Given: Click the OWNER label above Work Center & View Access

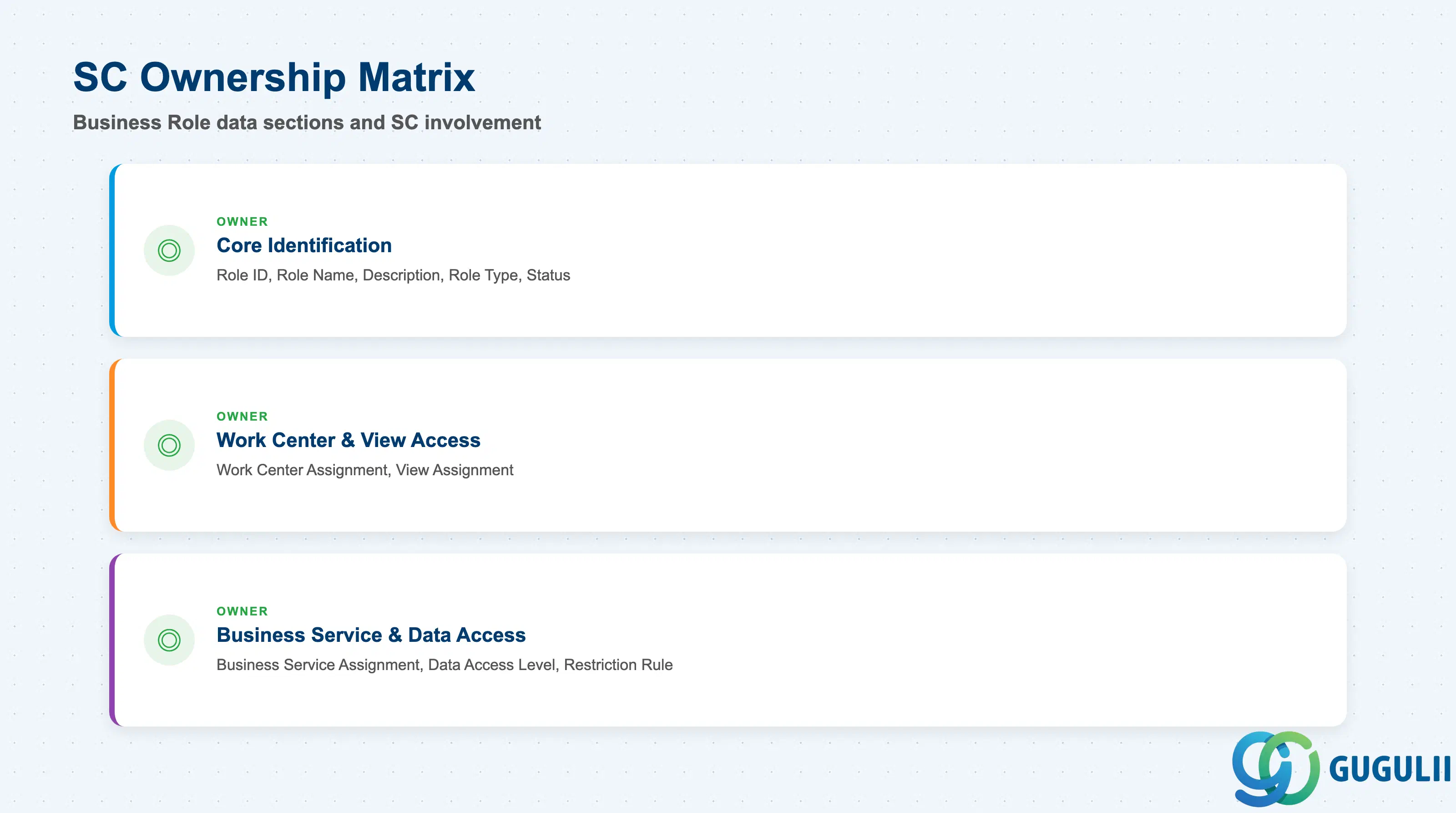Looking at the screenshot, I should point(243,417).
